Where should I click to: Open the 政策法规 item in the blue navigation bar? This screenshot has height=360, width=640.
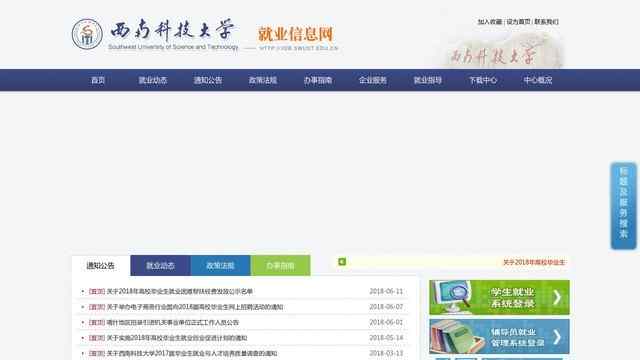click(x=263, y=80)
